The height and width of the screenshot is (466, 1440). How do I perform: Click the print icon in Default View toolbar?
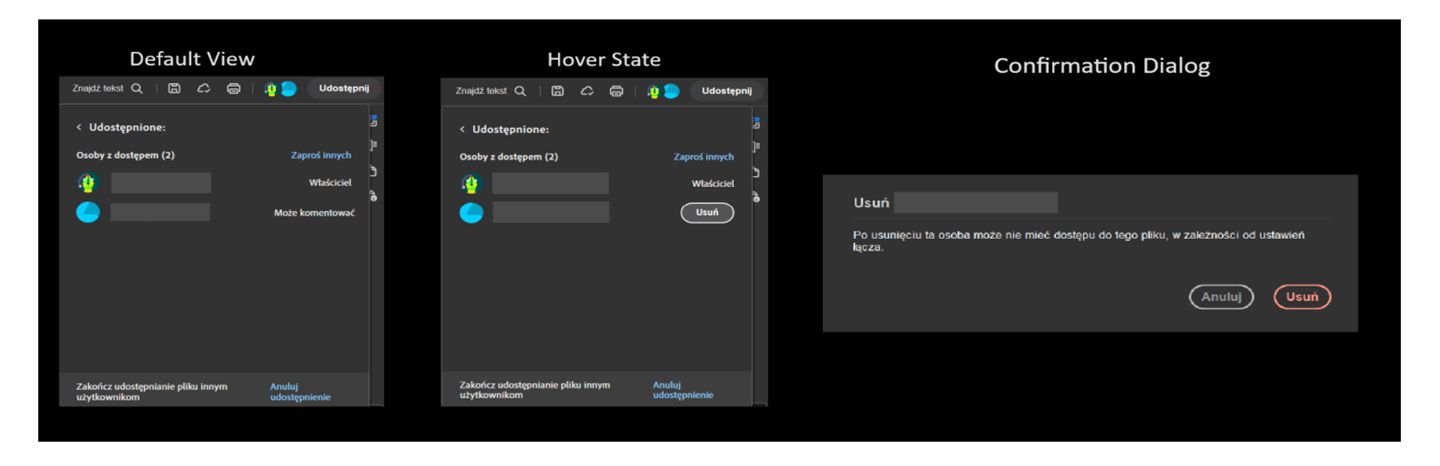233,88
